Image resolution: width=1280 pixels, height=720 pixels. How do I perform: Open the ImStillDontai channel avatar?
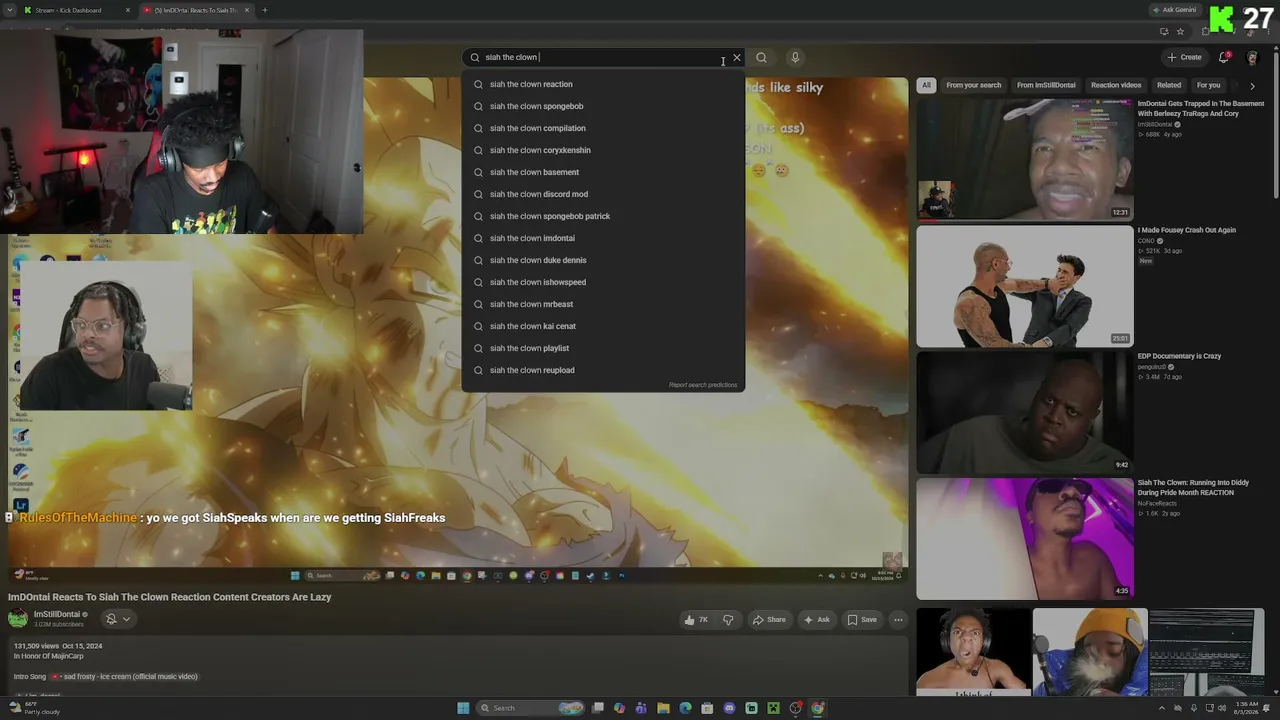tap(18, 618)
